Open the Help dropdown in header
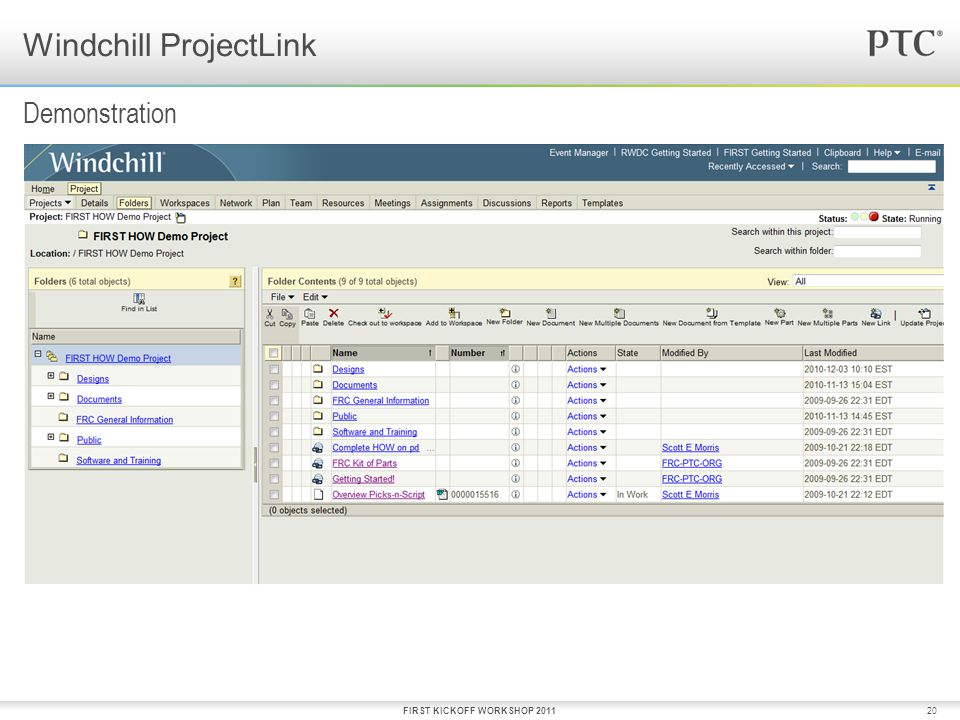The width and height of the screenshot is (960, 720). [886, 152]
